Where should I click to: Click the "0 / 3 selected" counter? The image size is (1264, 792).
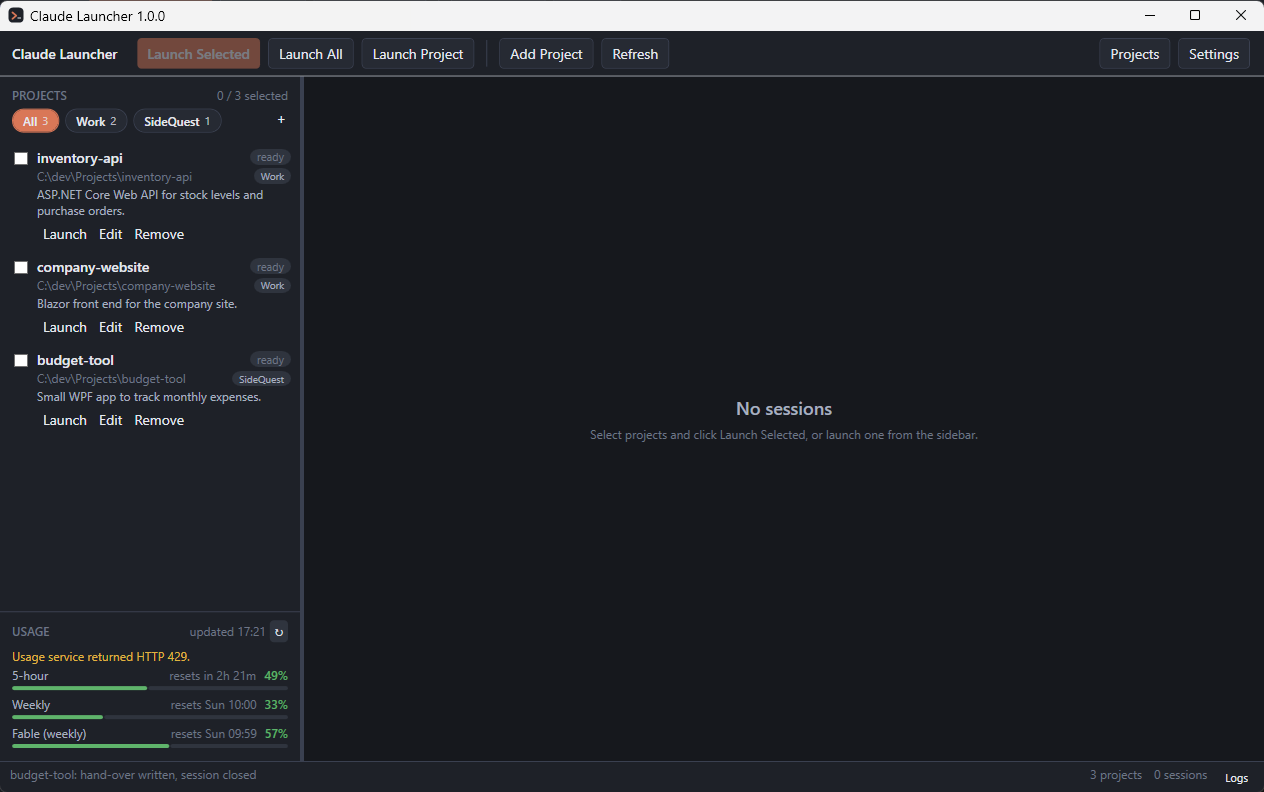click(252, 96)
